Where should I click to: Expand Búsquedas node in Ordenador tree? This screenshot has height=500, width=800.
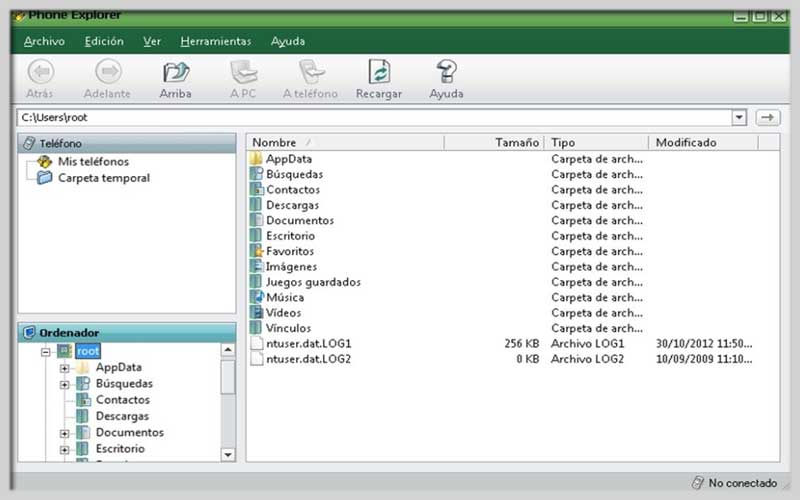click(x=64, y=384)
